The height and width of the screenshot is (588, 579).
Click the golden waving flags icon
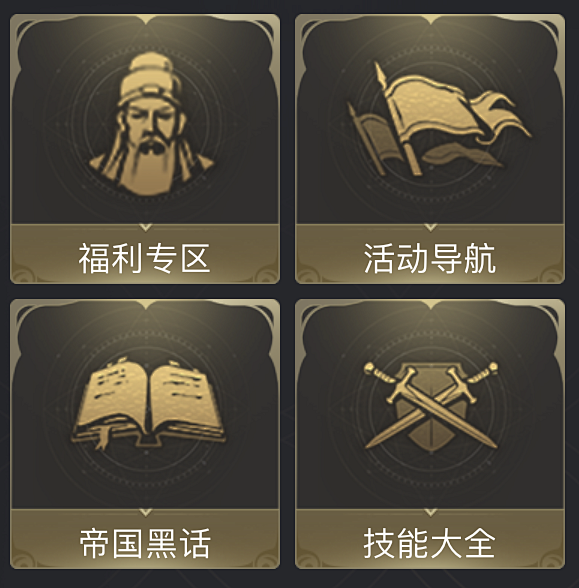(438, 119)
